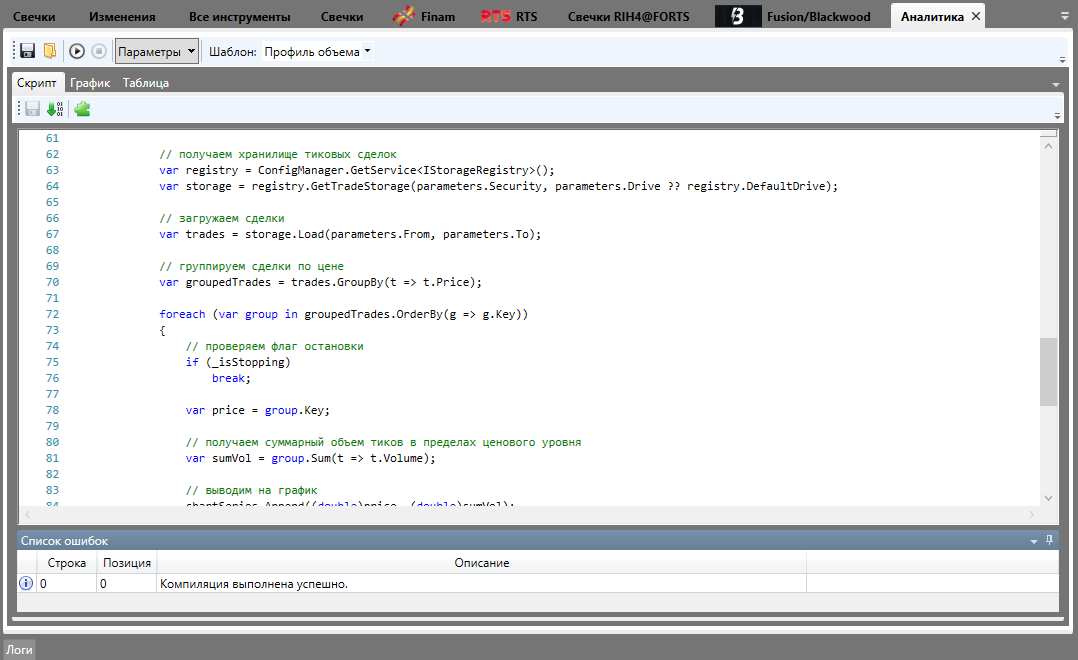
Task: Click the open file (yellow documents) icon
Action: [49, 51]
